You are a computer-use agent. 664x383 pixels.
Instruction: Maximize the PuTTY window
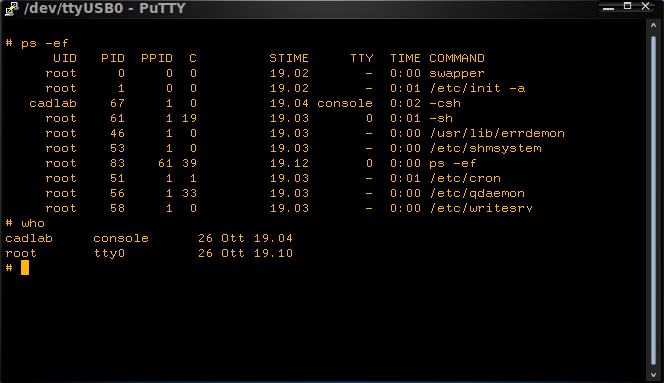pos(628,6)
